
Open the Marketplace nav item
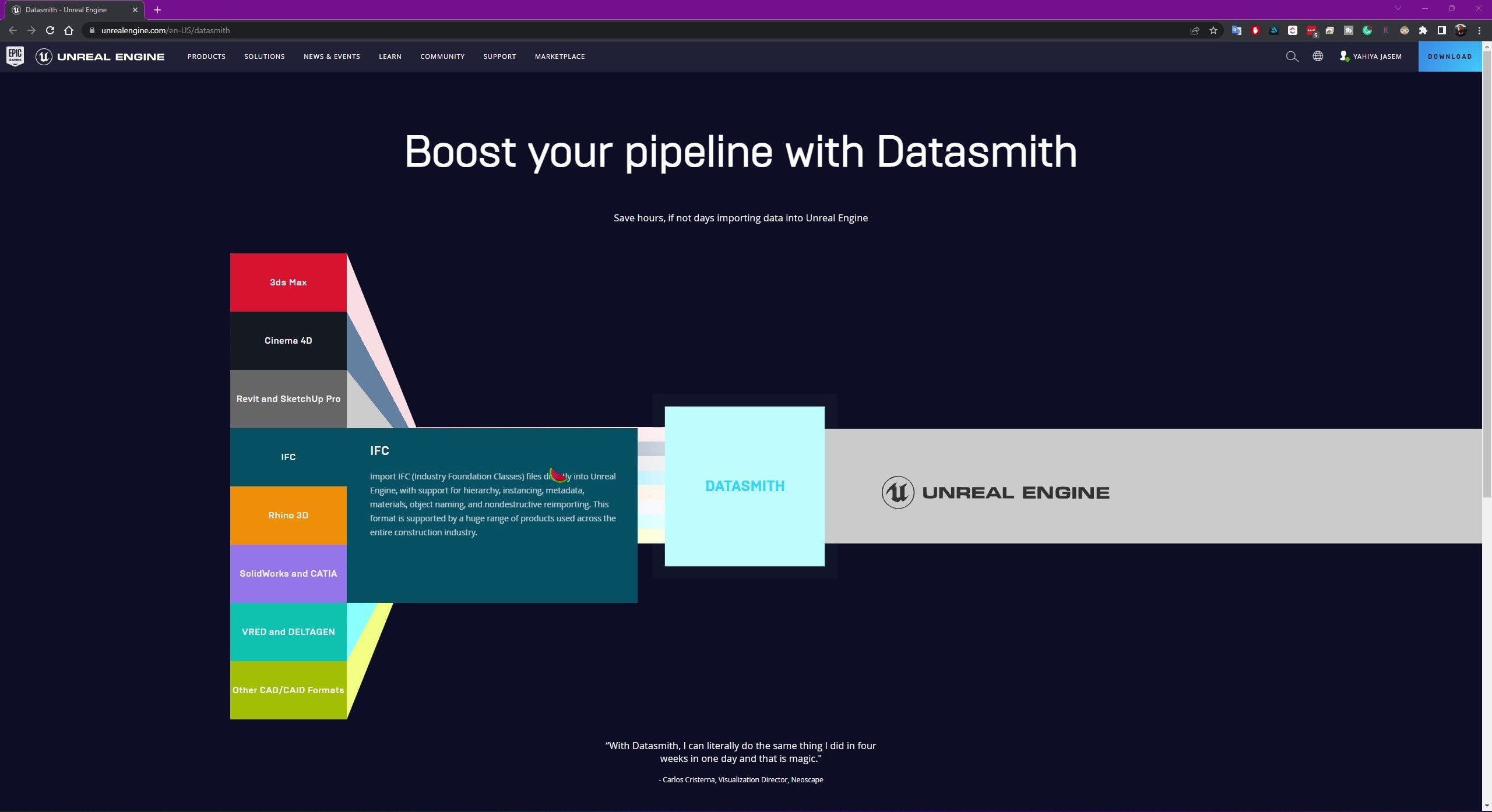point(559,57)
